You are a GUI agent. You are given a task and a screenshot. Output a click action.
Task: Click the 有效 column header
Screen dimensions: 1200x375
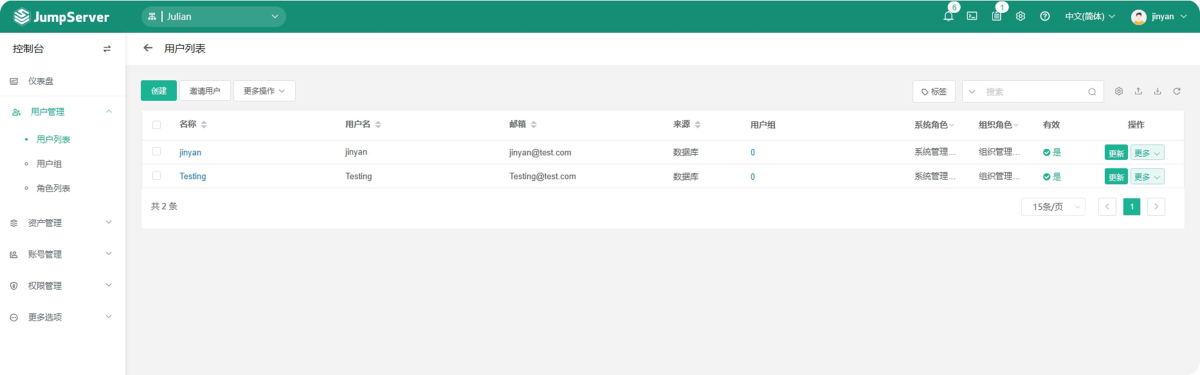(x=1051, y=125)
